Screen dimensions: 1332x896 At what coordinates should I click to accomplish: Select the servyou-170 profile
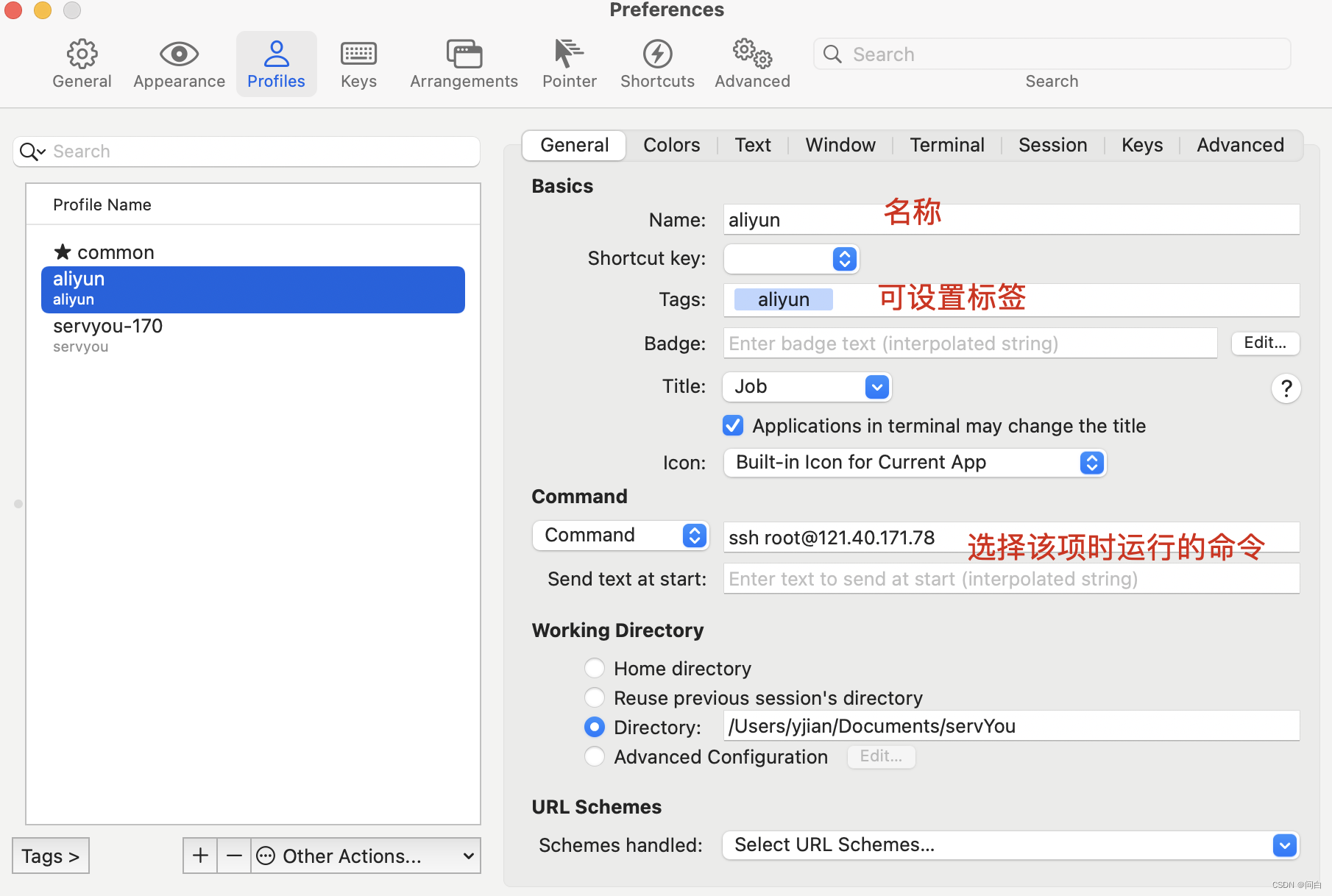click(107, 326)
